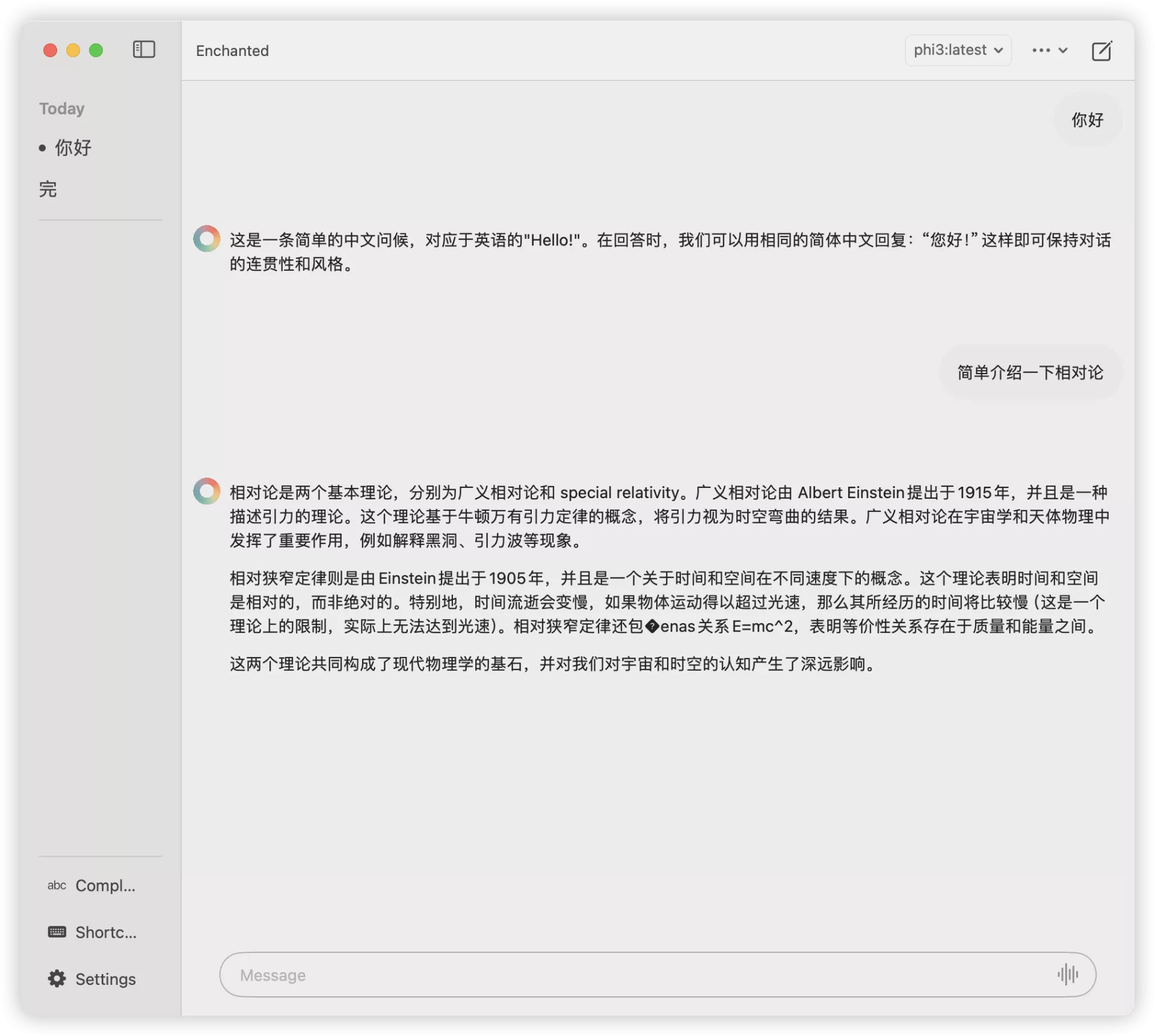
Task: Click the abc Completions icon
Action: tap(57, 885)
